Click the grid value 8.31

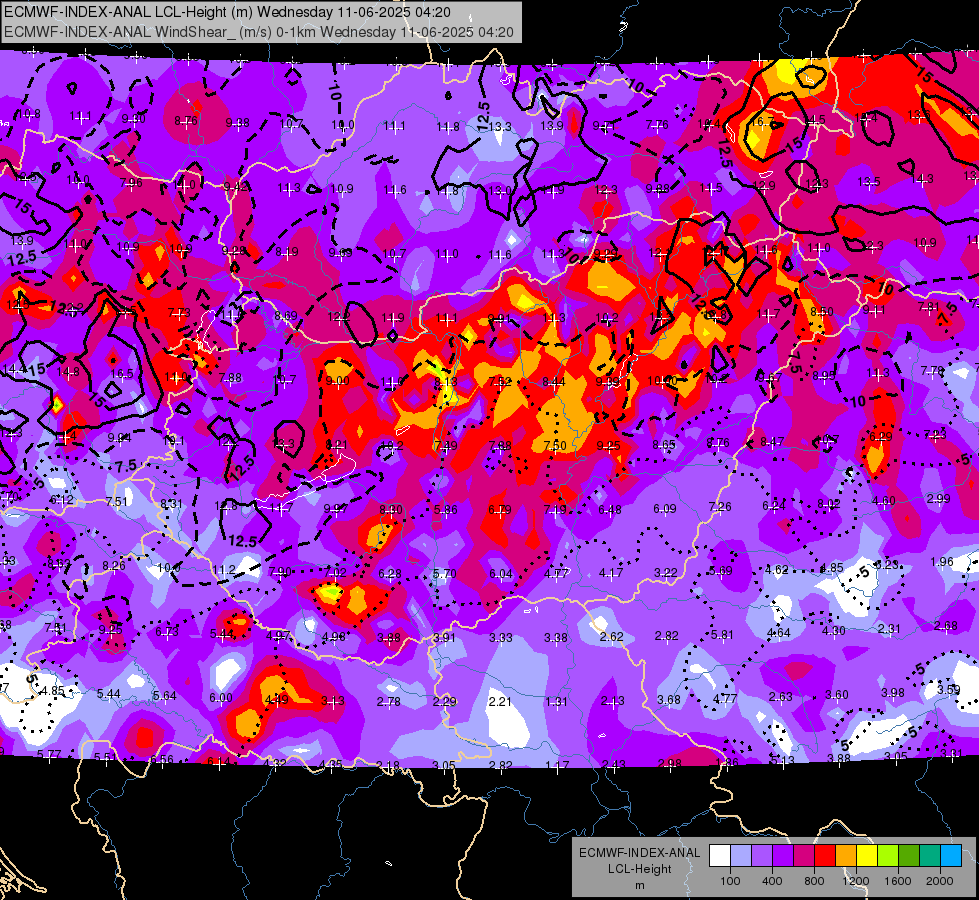point(172,503)
